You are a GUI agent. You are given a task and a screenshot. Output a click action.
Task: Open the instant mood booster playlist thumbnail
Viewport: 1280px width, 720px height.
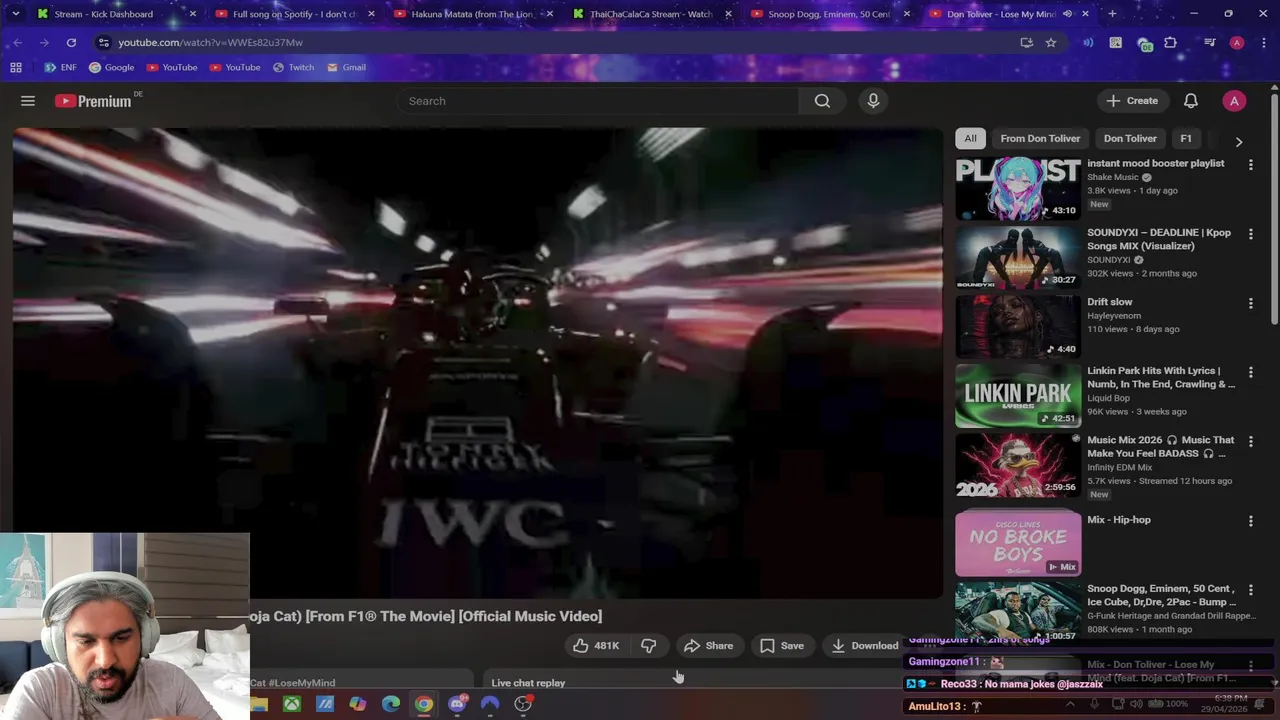(1018, 188)
